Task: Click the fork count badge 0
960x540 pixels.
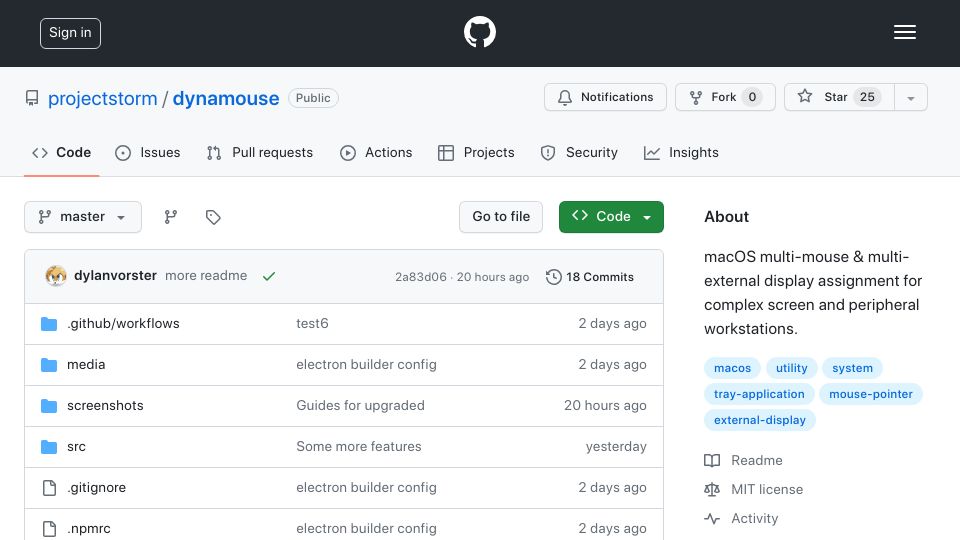Action: tap(752, 97)
